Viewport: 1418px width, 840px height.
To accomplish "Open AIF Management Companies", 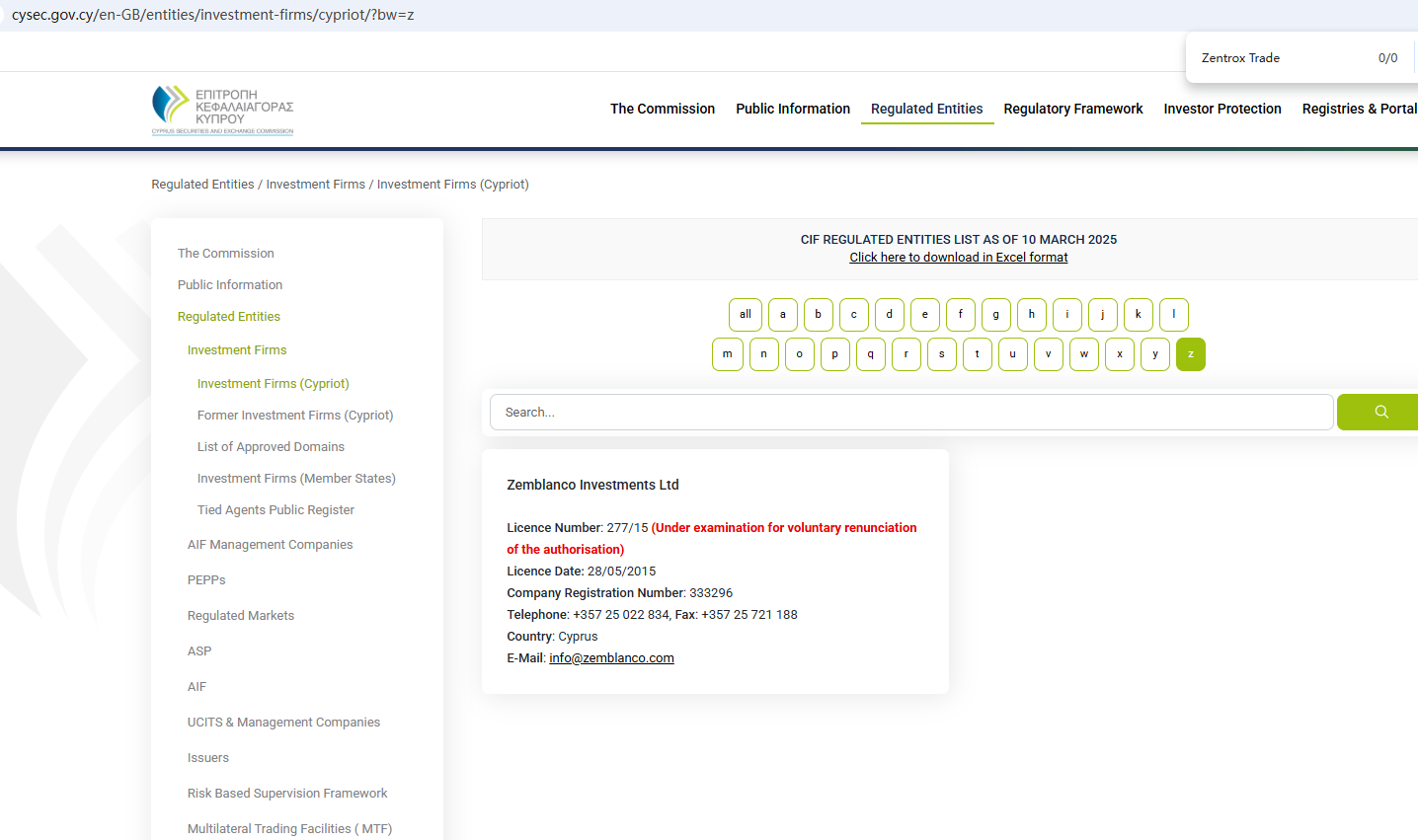I will coord(270,545).
